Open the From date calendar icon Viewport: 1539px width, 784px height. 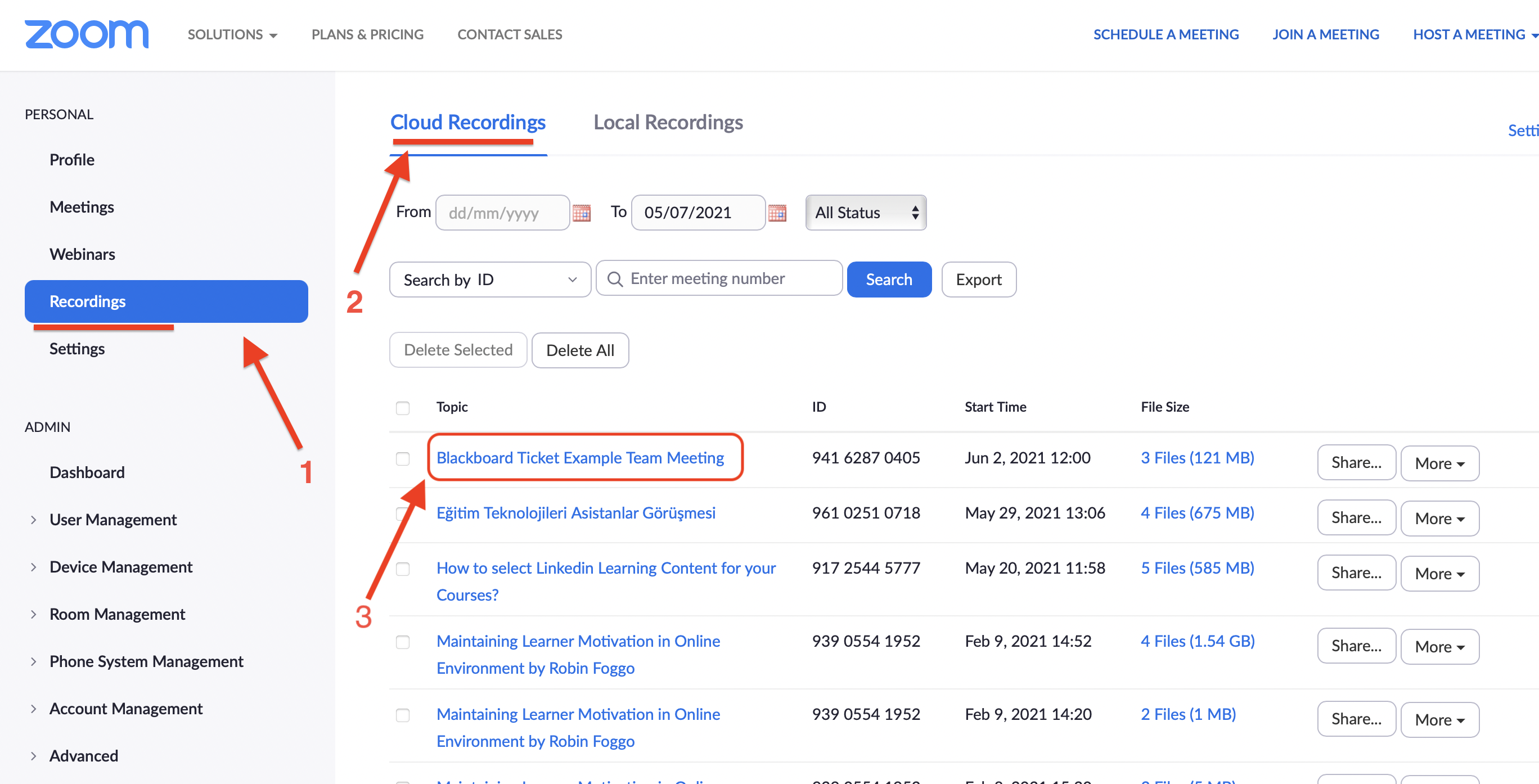pos(581,213)
